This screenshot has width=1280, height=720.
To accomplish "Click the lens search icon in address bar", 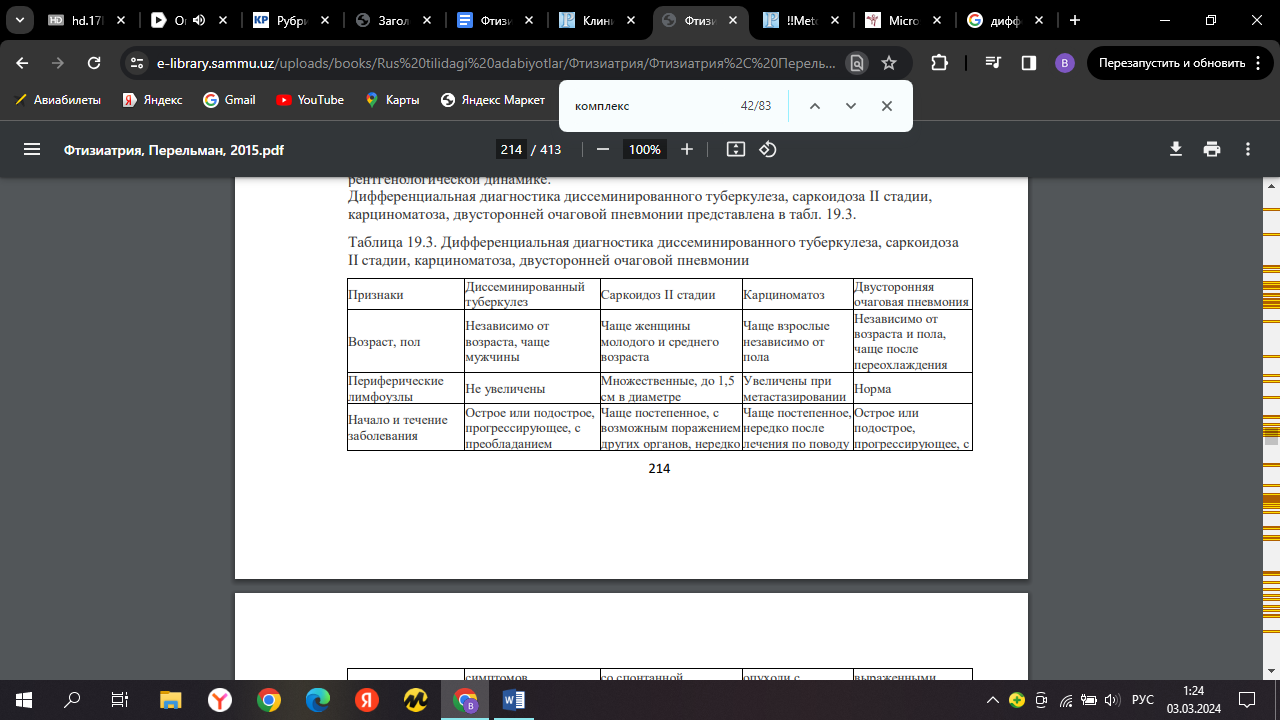I will [x=857, y=63].
